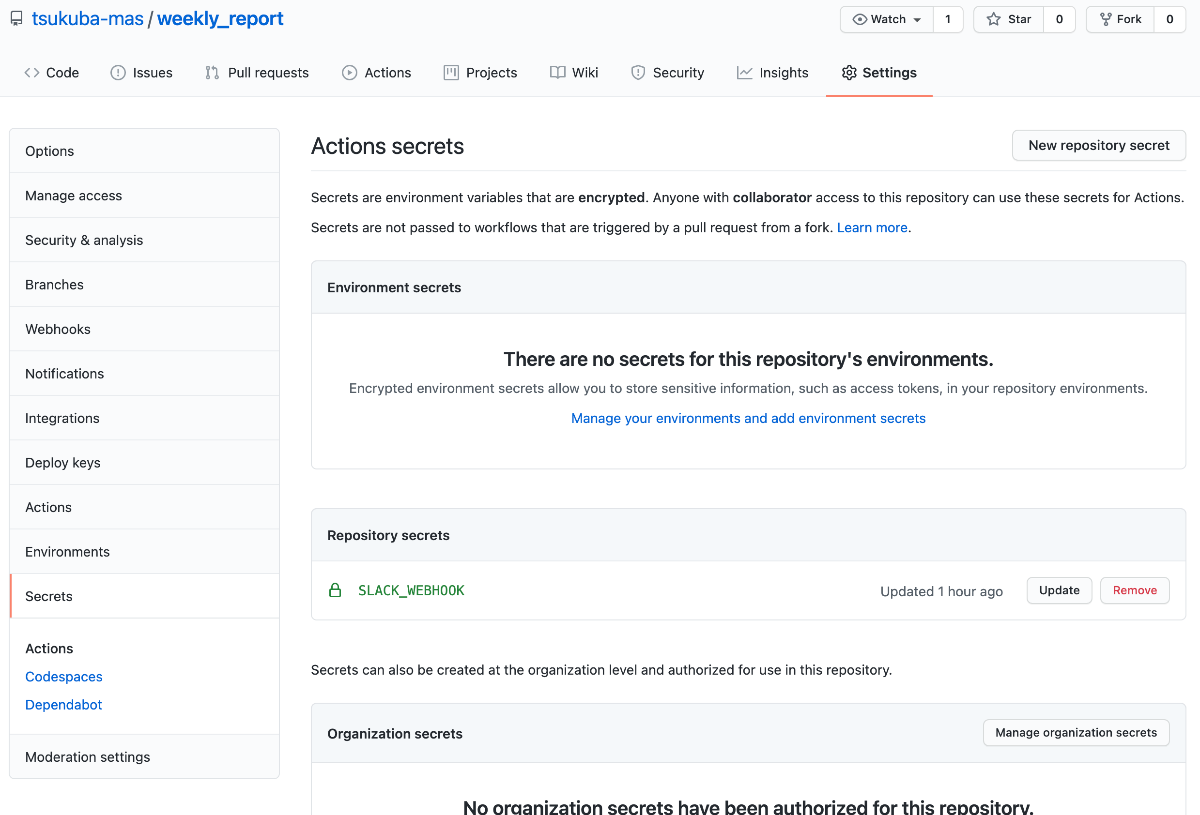This screenshot has height=815, width=1200.
Task: Open Codespaces secrets link
Action: point(64,677)
